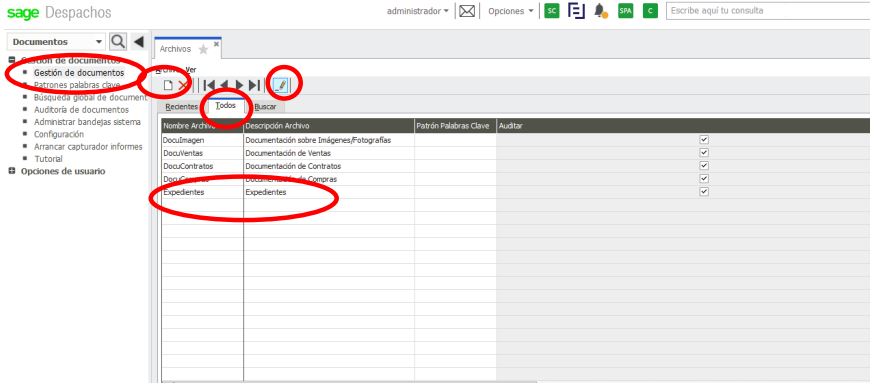874x386 pixels.
Task: Click the New document icon in toolbar
Action: point(168,85)
